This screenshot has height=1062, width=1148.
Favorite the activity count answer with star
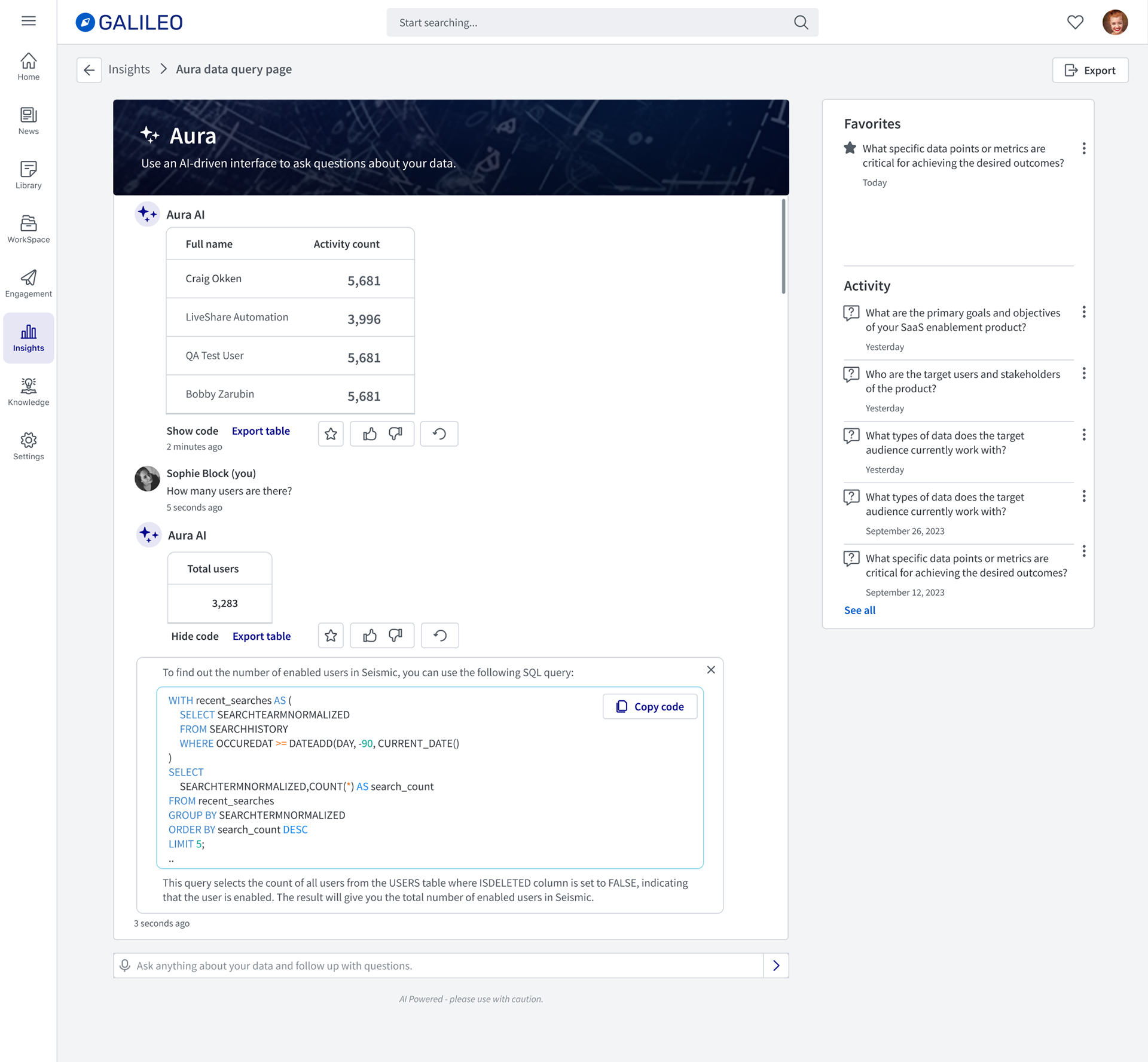[331, 434]
